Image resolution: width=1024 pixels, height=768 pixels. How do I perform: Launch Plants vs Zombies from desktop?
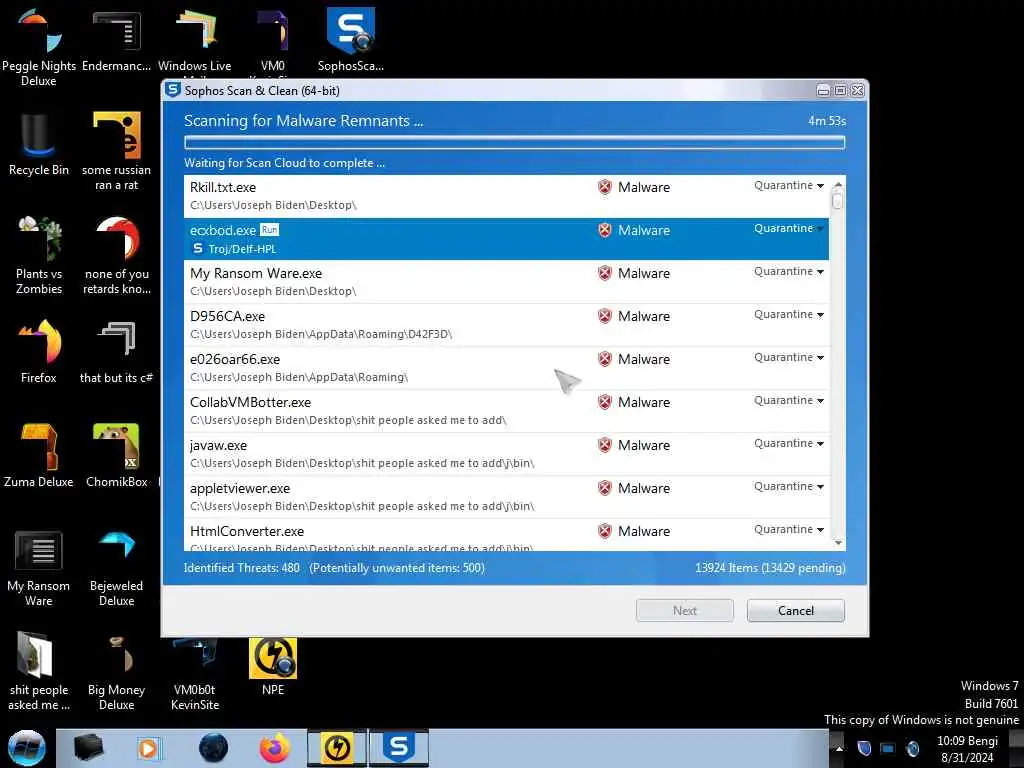(39, 255)
